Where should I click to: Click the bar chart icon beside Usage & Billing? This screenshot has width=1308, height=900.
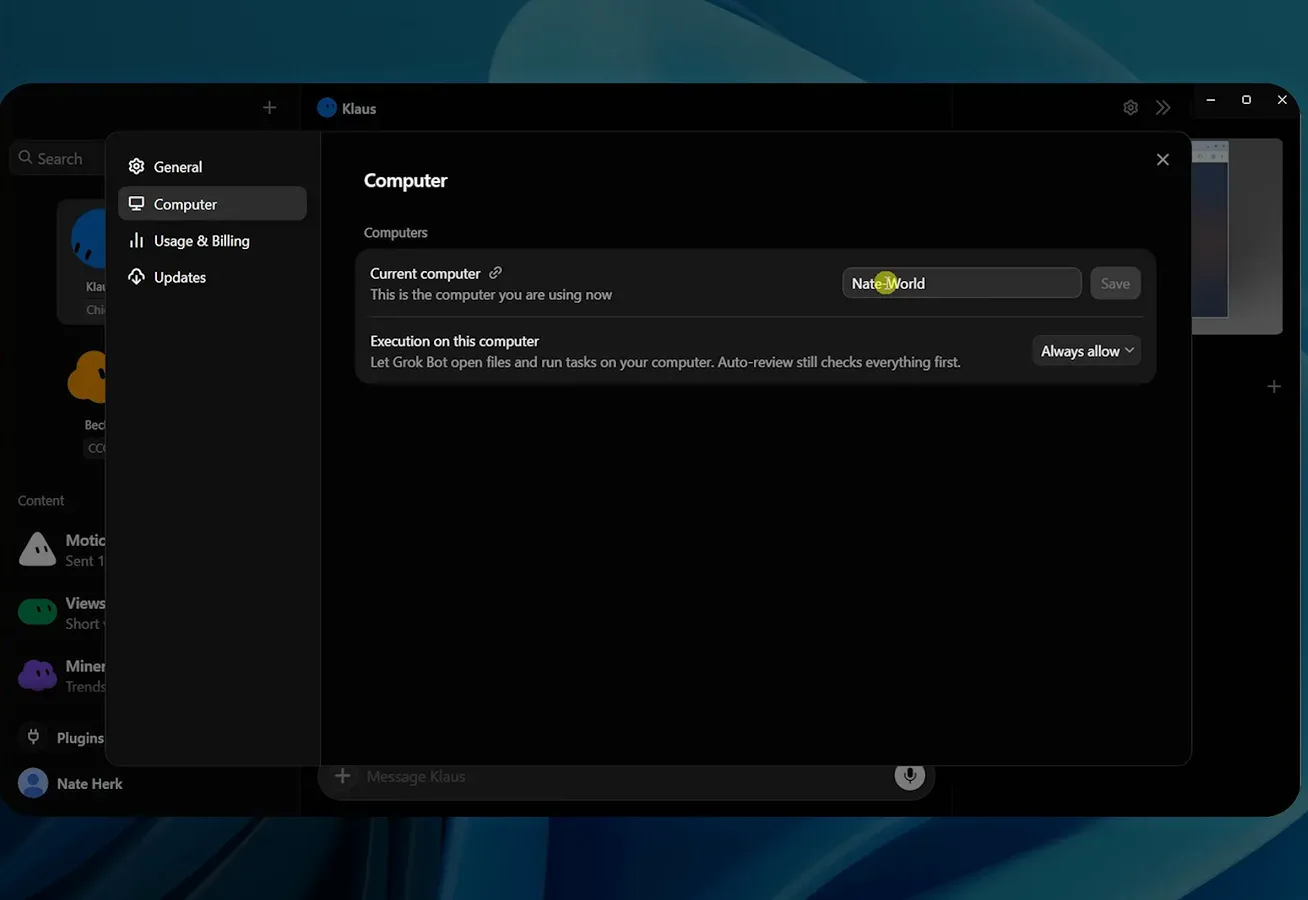(137, 241)
